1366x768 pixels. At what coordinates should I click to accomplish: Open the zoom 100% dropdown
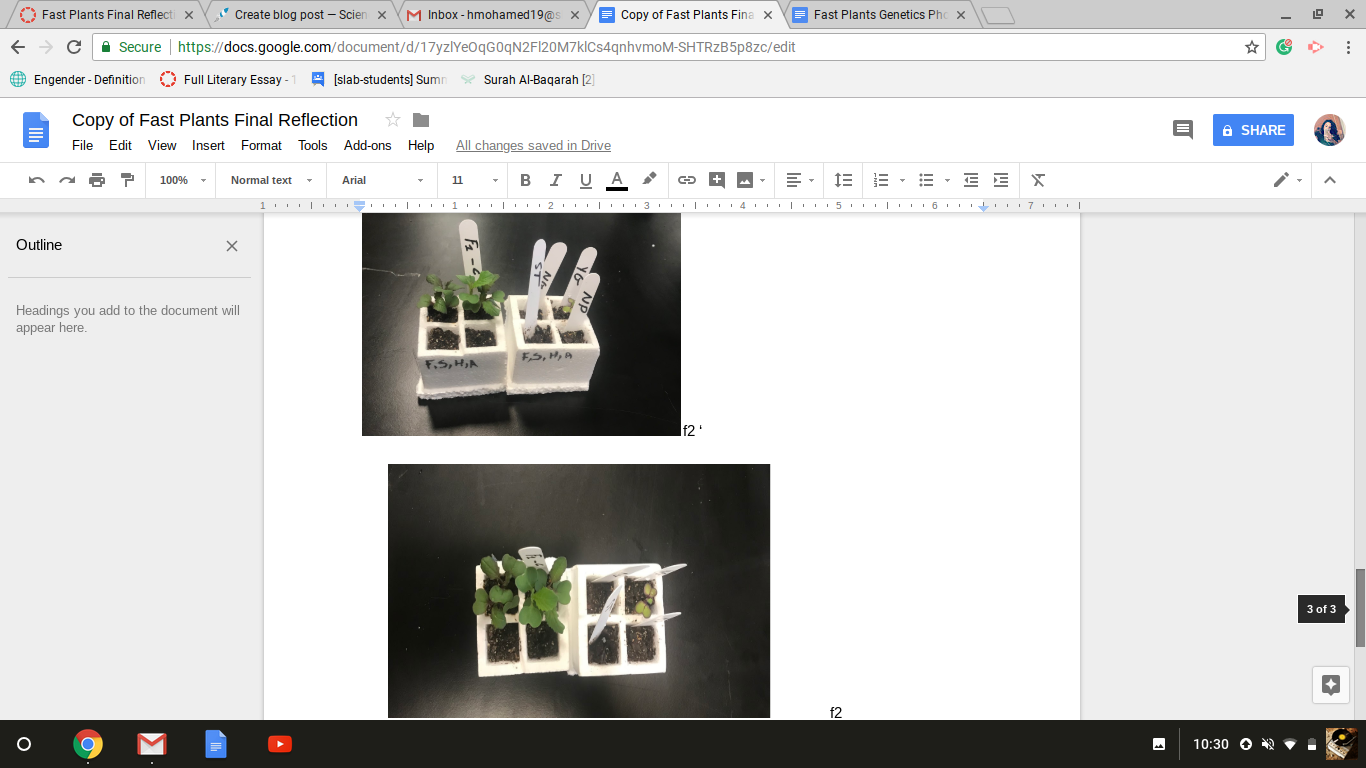[182, 180]
